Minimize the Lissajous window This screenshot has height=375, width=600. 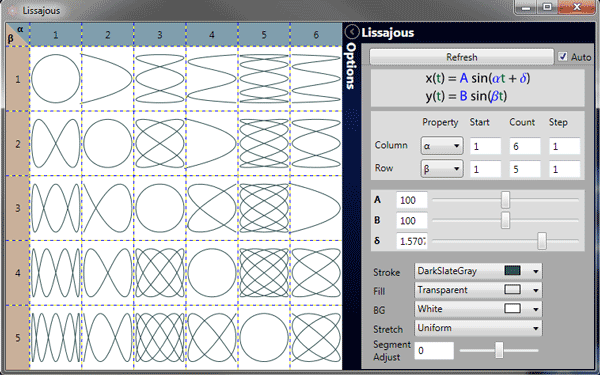pos(527,7)
